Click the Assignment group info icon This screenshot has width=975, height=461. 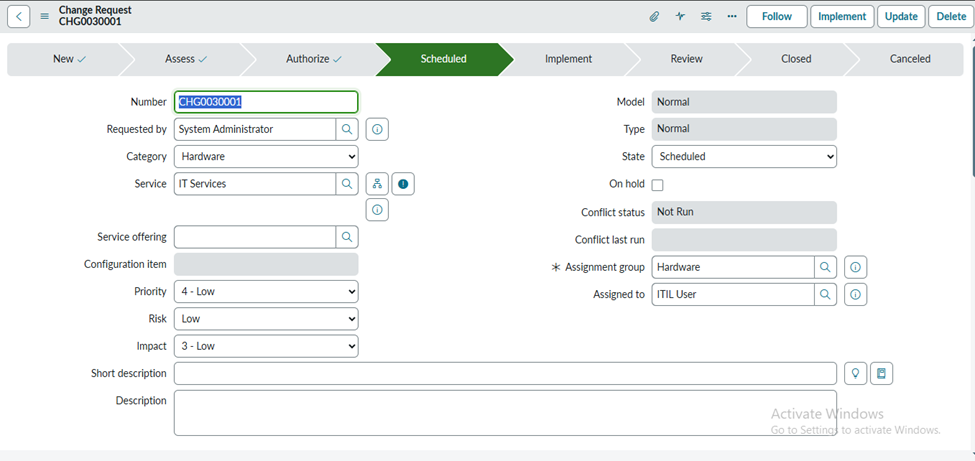click(855, 267)
